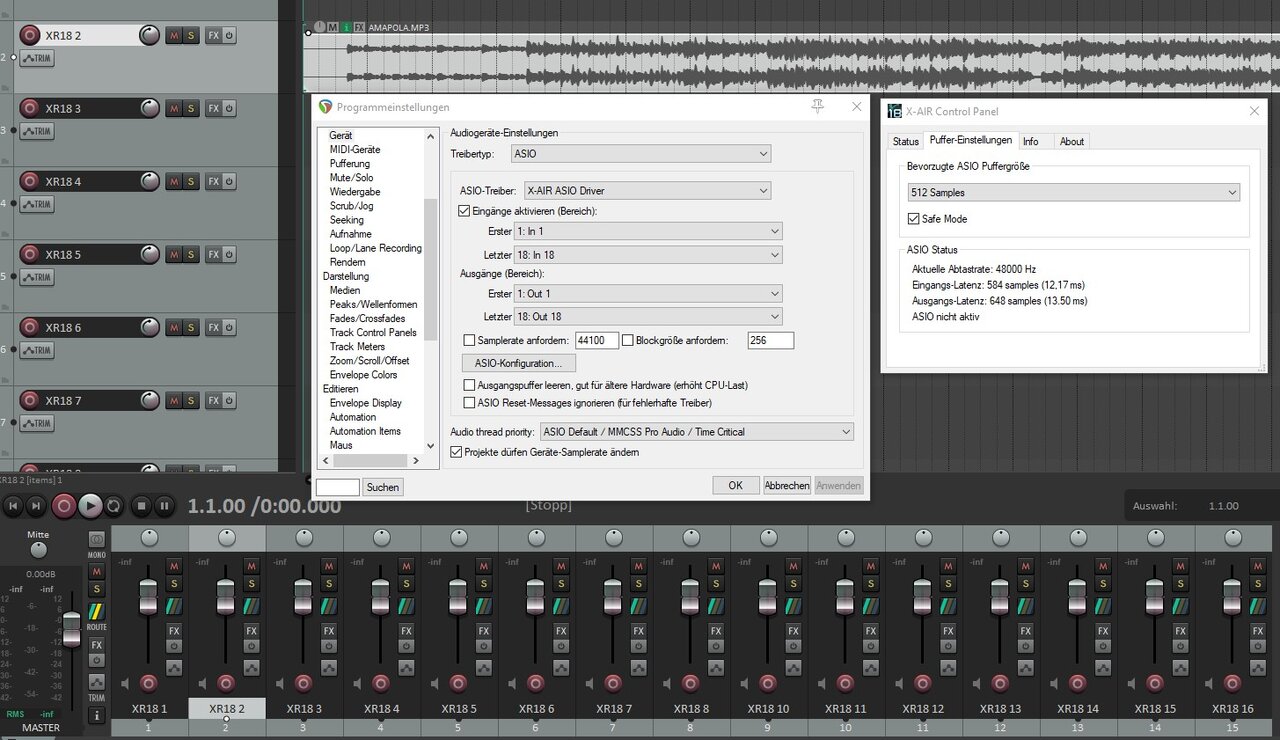1280x740 pixels.
Task: Click Abbrechen in the preferences dialog
Action: coord(787,485)
